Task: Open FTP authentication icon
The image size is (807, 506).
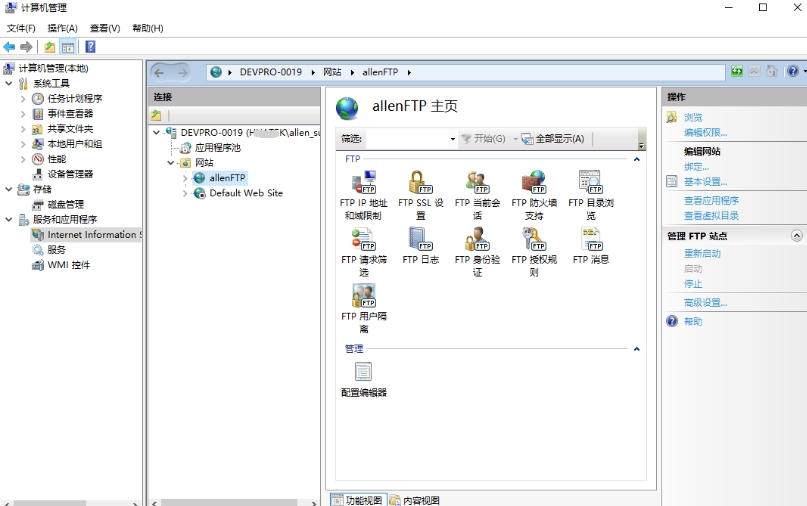Action: [477, 252]
